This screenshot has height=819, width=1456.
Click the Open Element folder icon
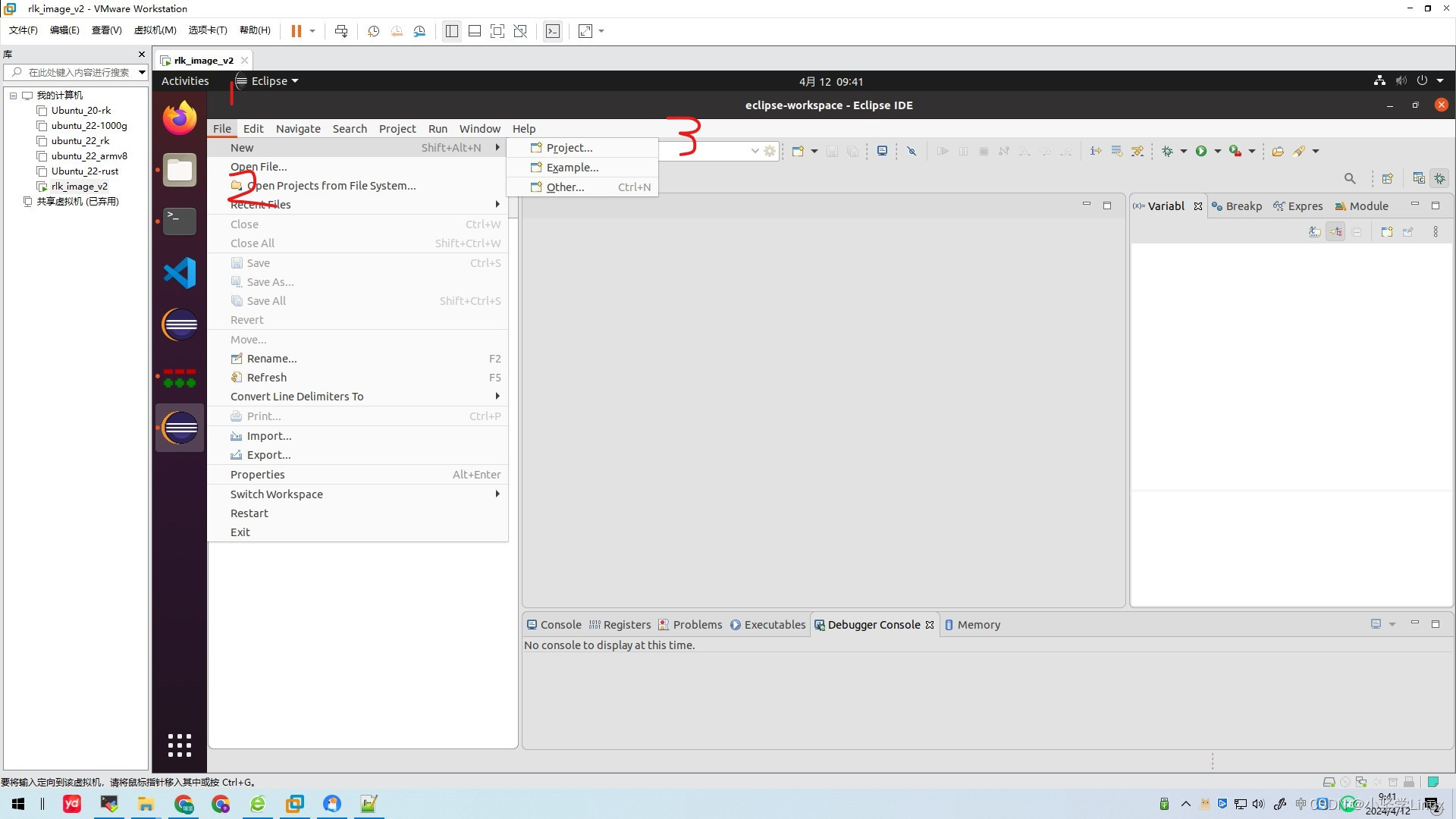pyautogui.click(x=1278, y=151)
